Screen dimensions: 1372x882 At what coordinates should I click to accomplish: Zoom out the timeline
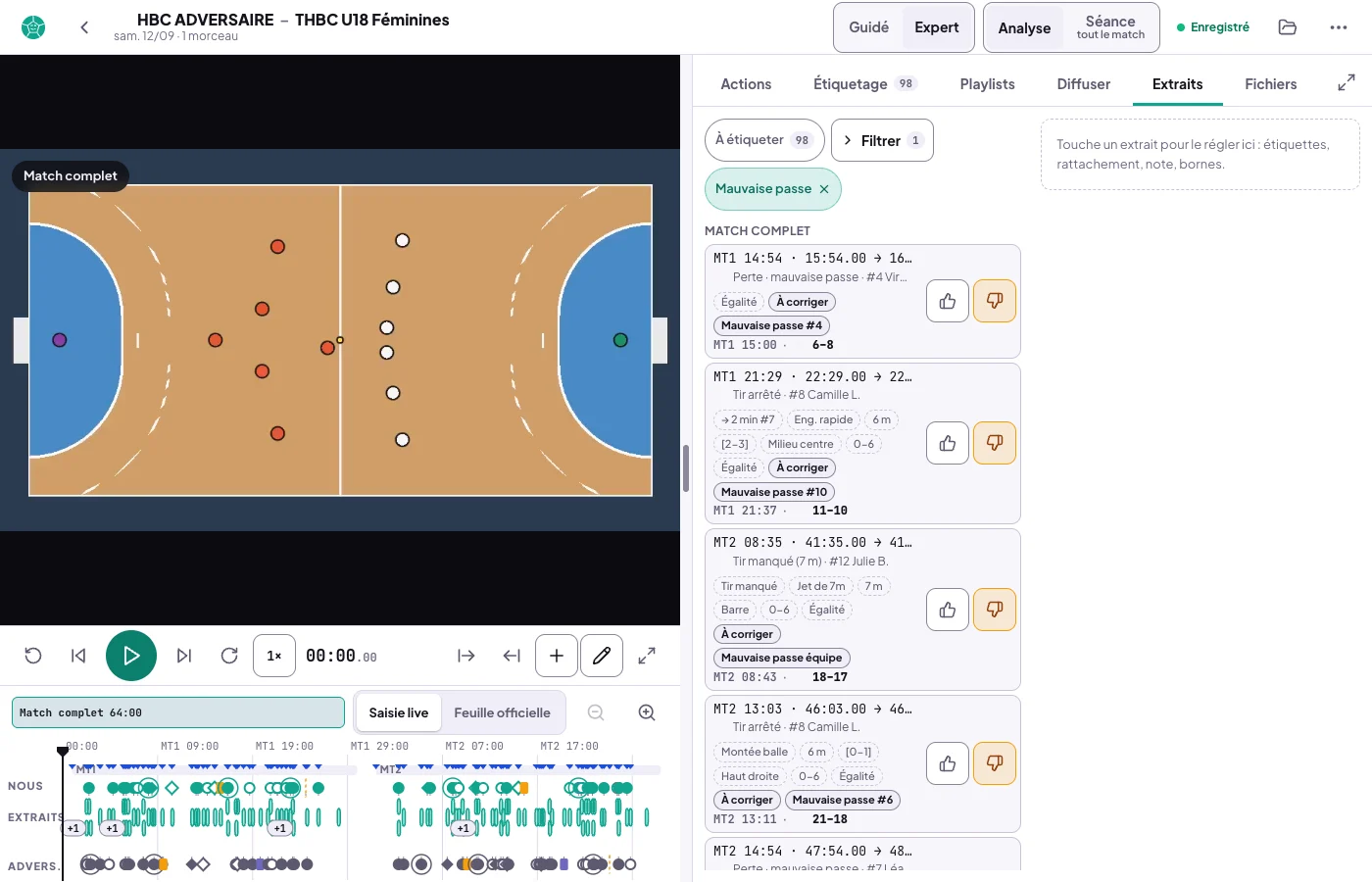[596, 712]
